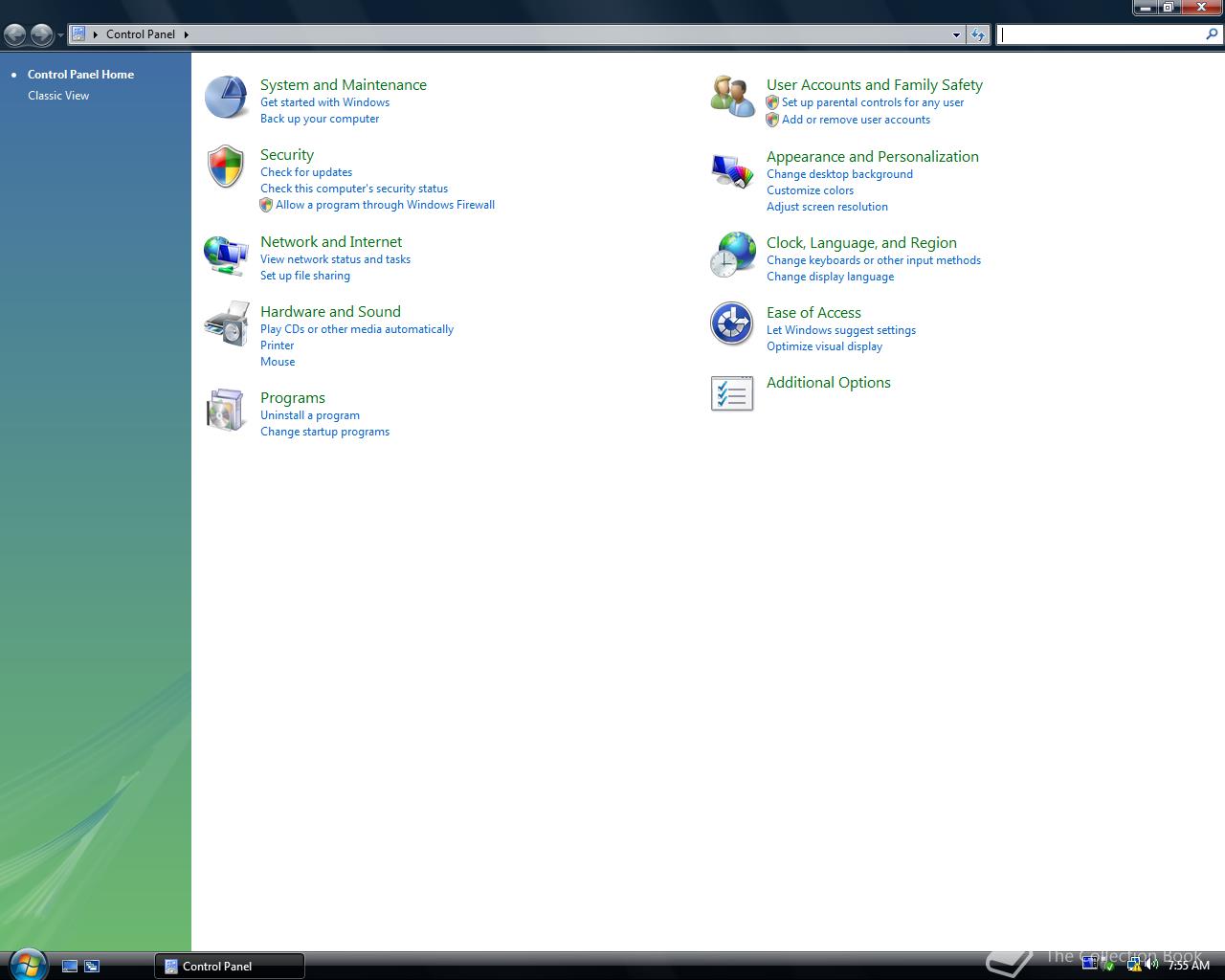Viewport: 1225px width, 980px height.
Task: Click Add or remove user accounts
Action: (856, 120)
